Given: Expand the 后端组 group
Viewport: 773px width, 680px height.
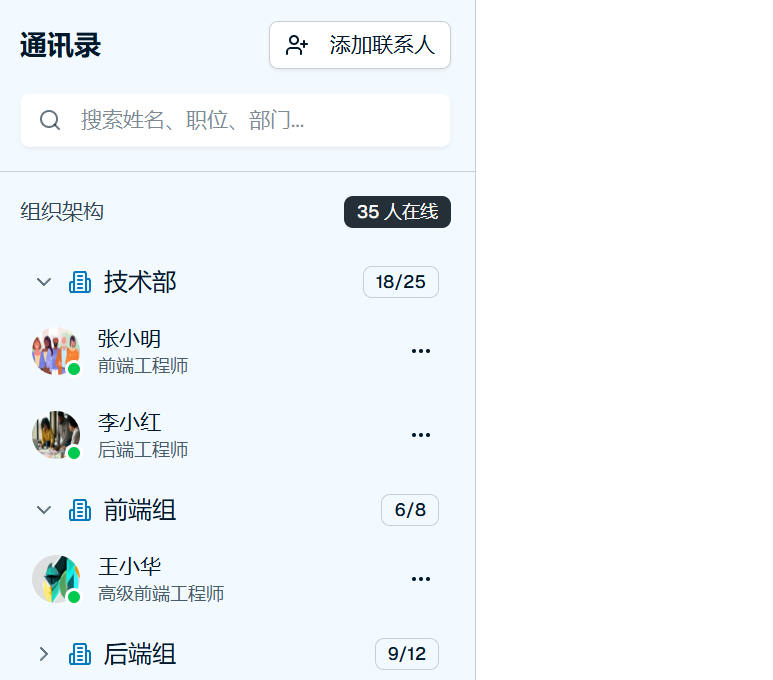Looking at the screenshot, I should point(44,655).
